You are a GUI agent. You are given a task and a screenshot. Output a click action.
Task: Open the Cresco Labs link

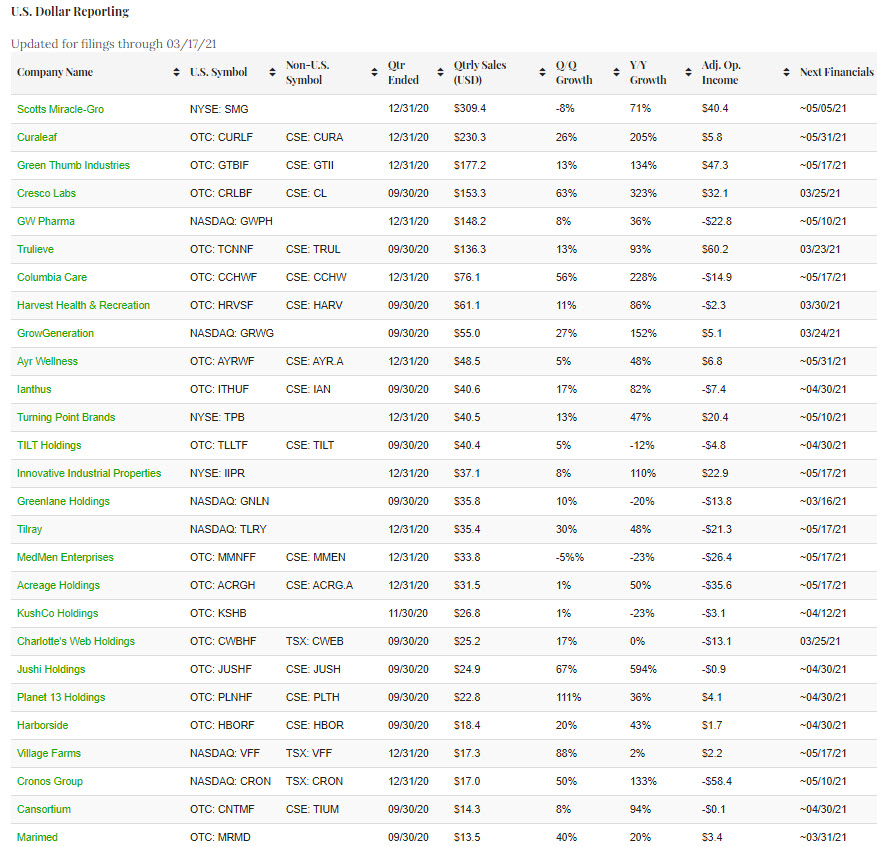point(46,193)
